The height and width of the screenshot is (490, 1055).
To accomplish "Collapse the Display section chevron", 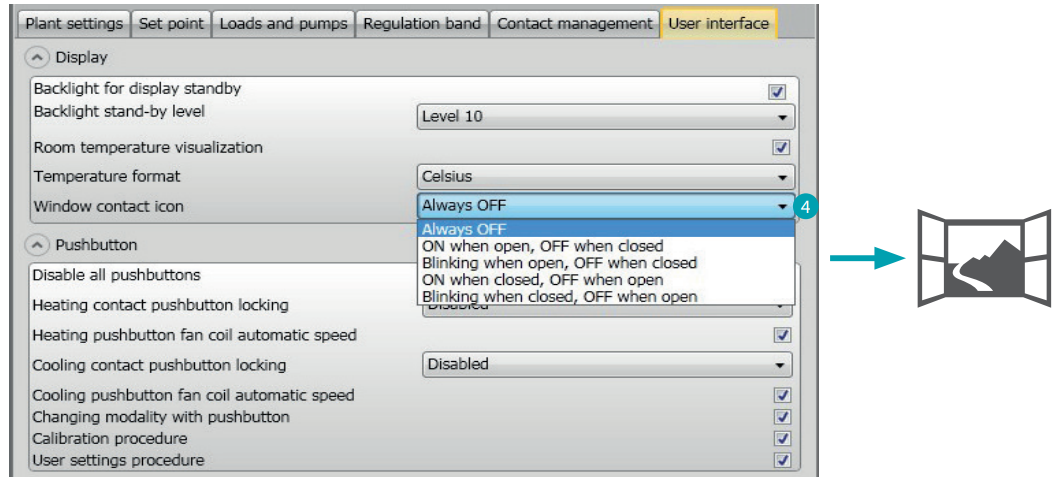I will (36, 58).
